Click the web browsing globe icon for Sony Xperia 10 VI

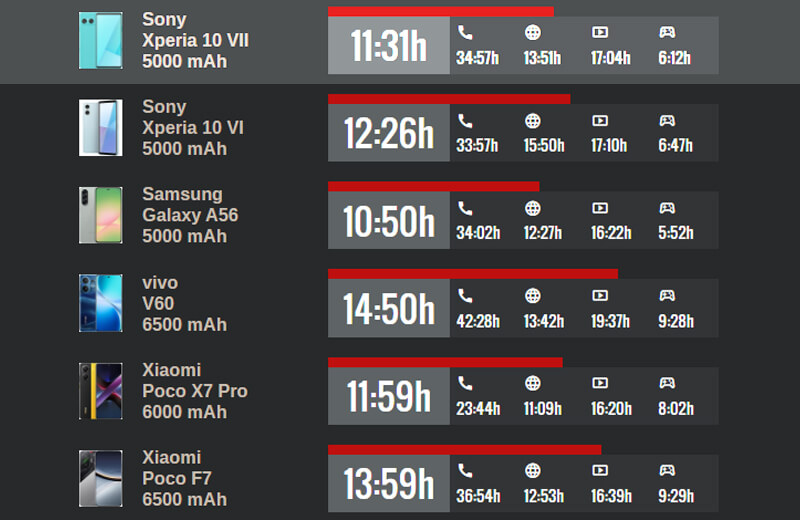(x=533, y=121)
